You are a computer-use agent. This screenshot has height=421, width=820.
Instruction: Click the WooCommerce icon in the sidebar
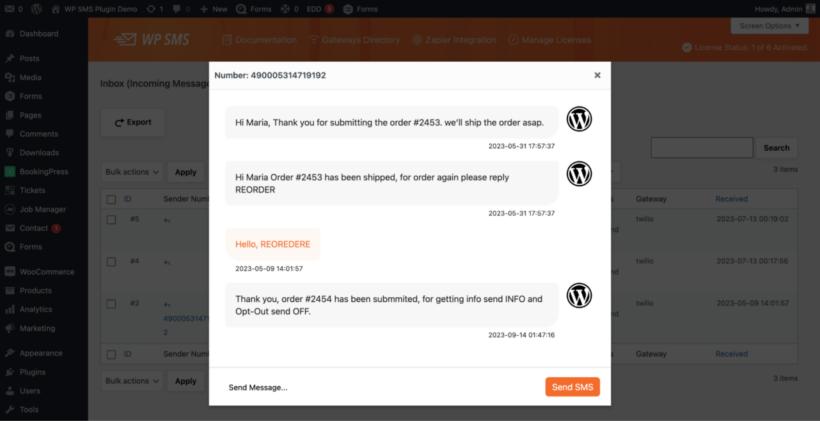coord(9,271)
